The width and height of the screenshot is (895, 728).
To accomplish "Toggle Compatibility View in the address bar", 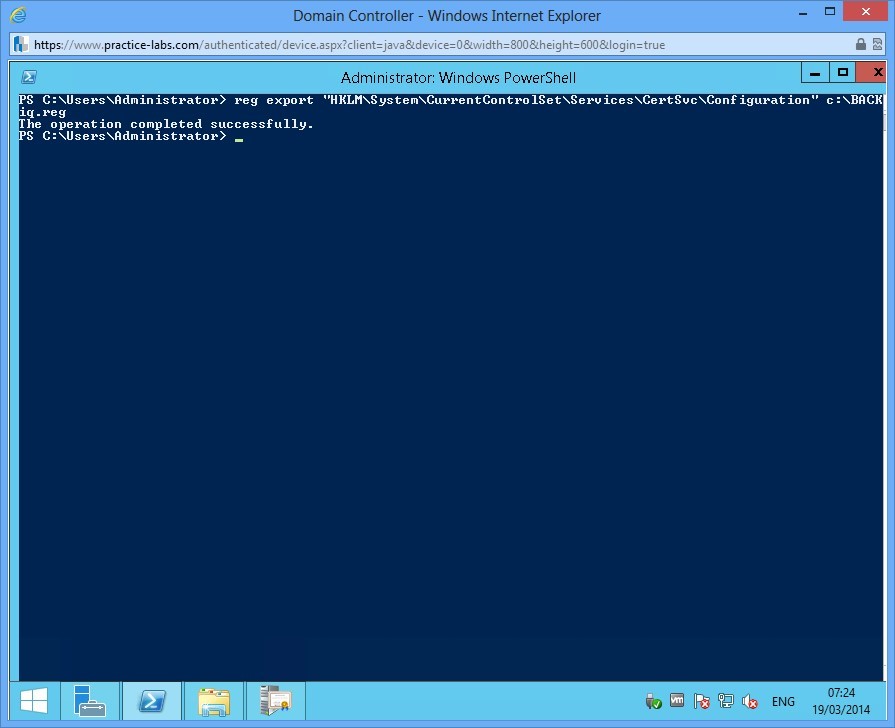I will [878, 45].
